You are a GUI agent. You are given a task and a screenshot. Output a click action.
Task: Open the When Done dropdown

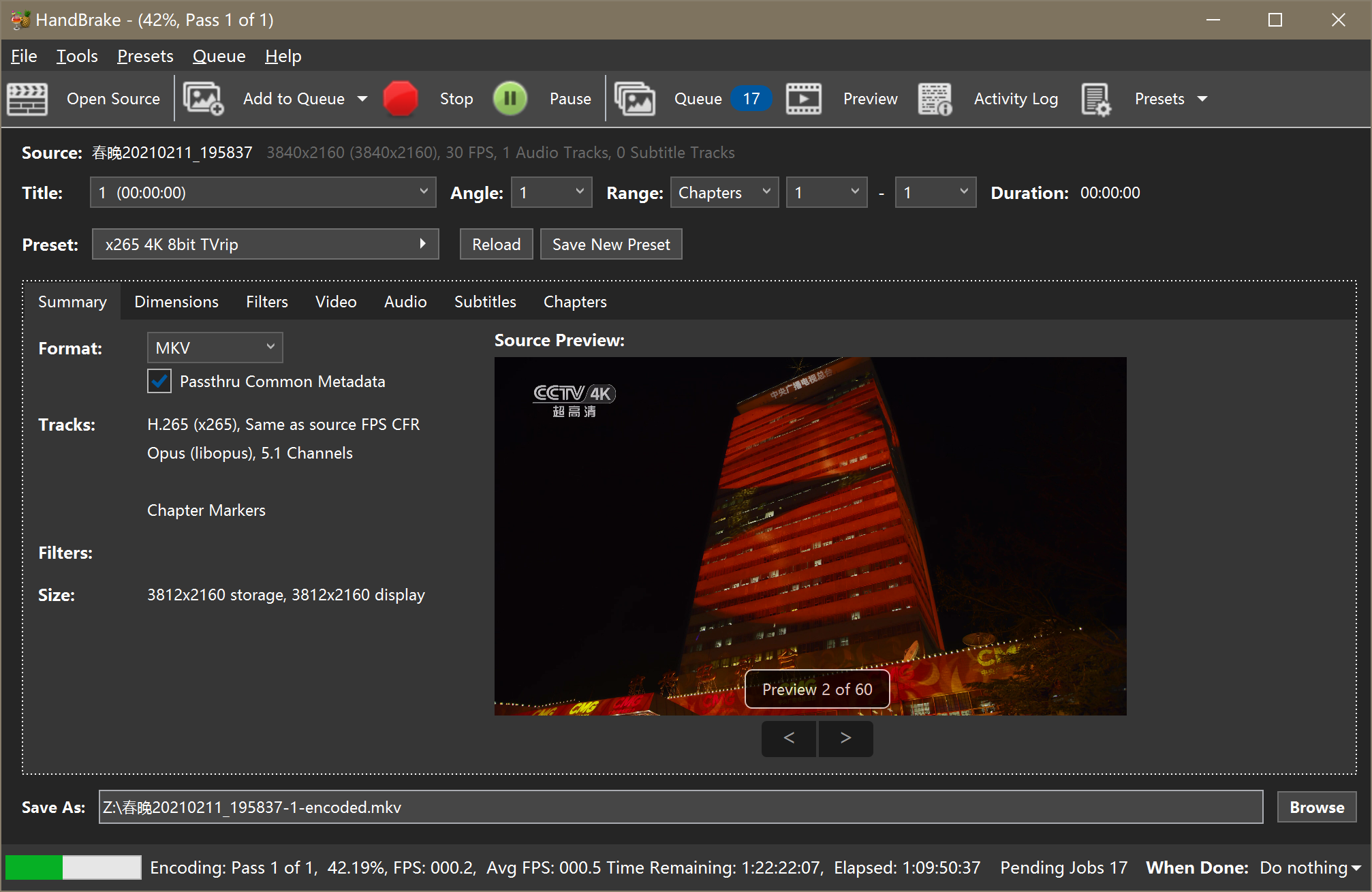1308,867
